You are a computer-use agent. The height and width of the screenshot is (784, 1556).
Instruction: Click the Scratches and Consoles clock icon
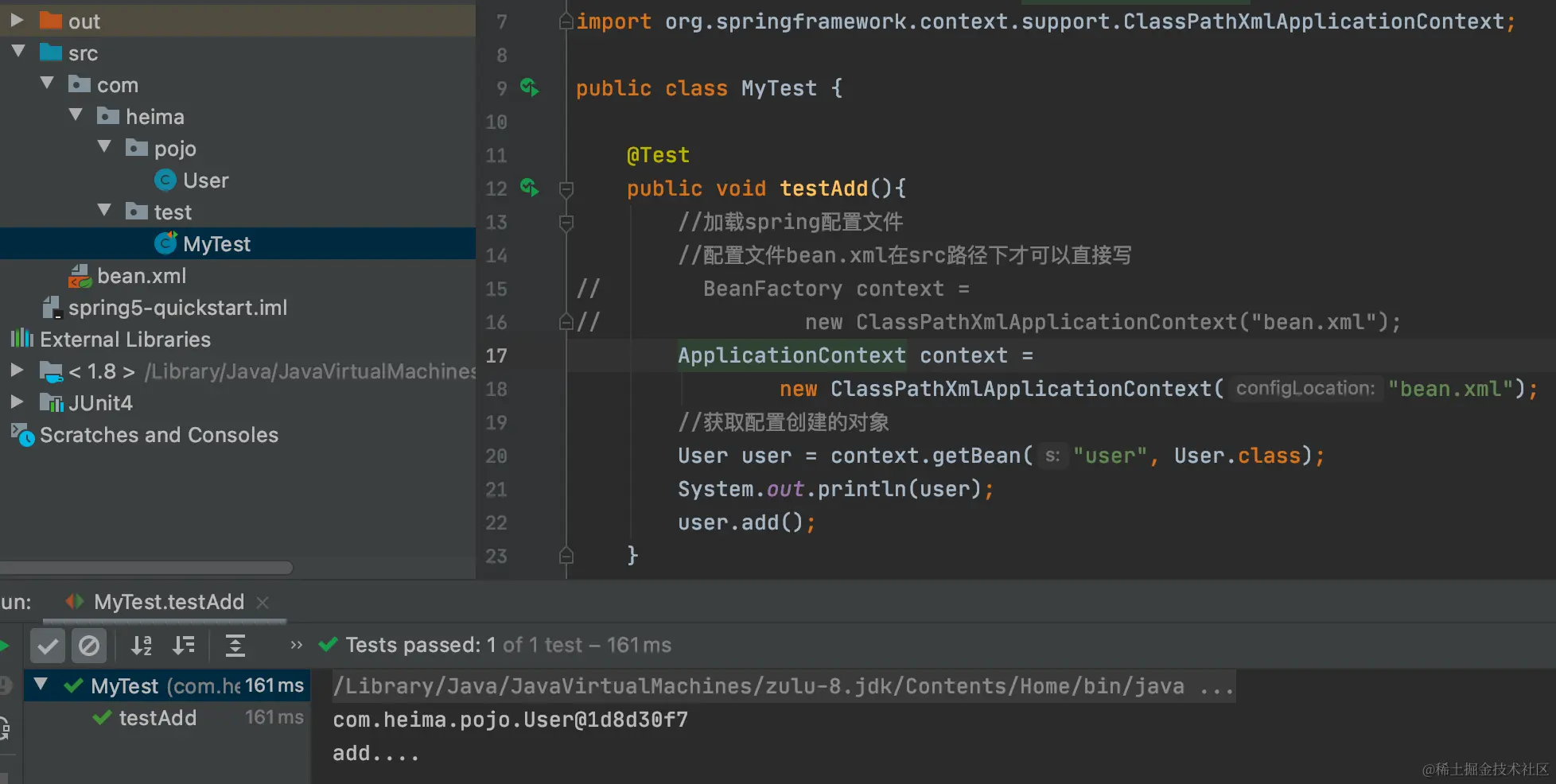point(23,435)
